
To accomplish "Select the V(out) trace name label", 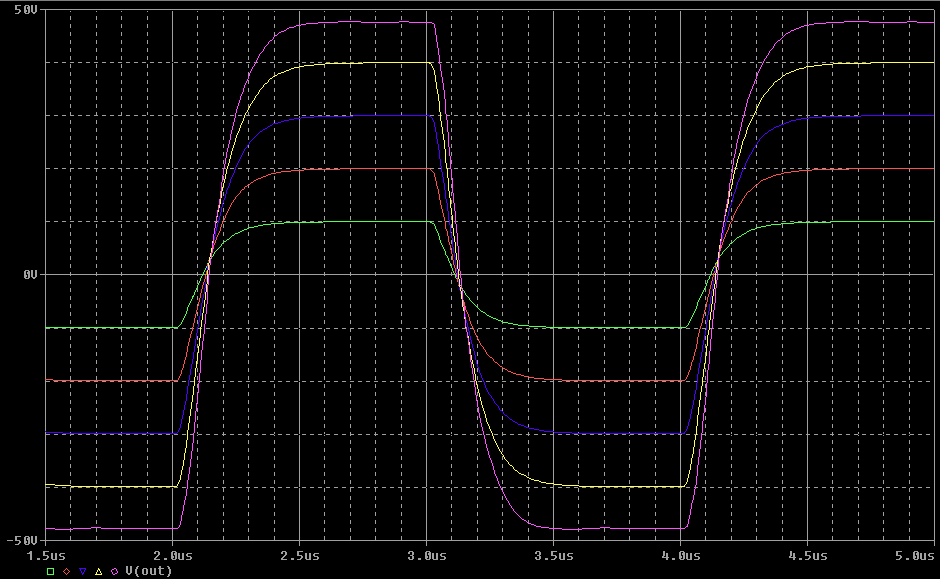I will (141, 571).
